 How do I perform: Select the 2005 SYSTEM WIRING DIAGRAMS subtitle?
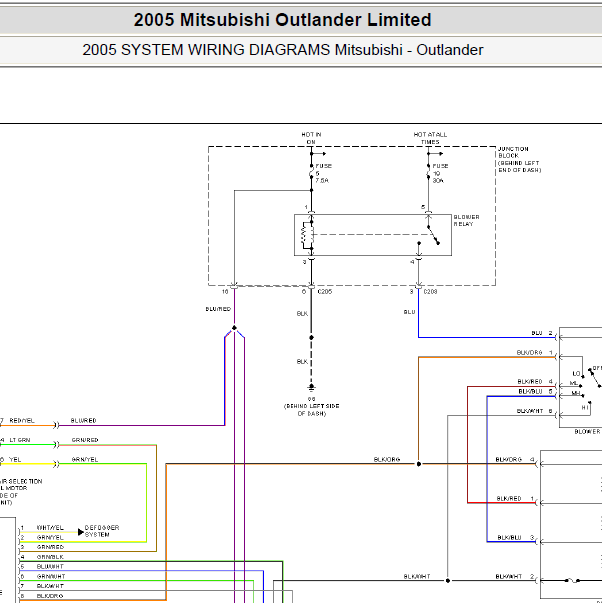click(x=282, y=50)
